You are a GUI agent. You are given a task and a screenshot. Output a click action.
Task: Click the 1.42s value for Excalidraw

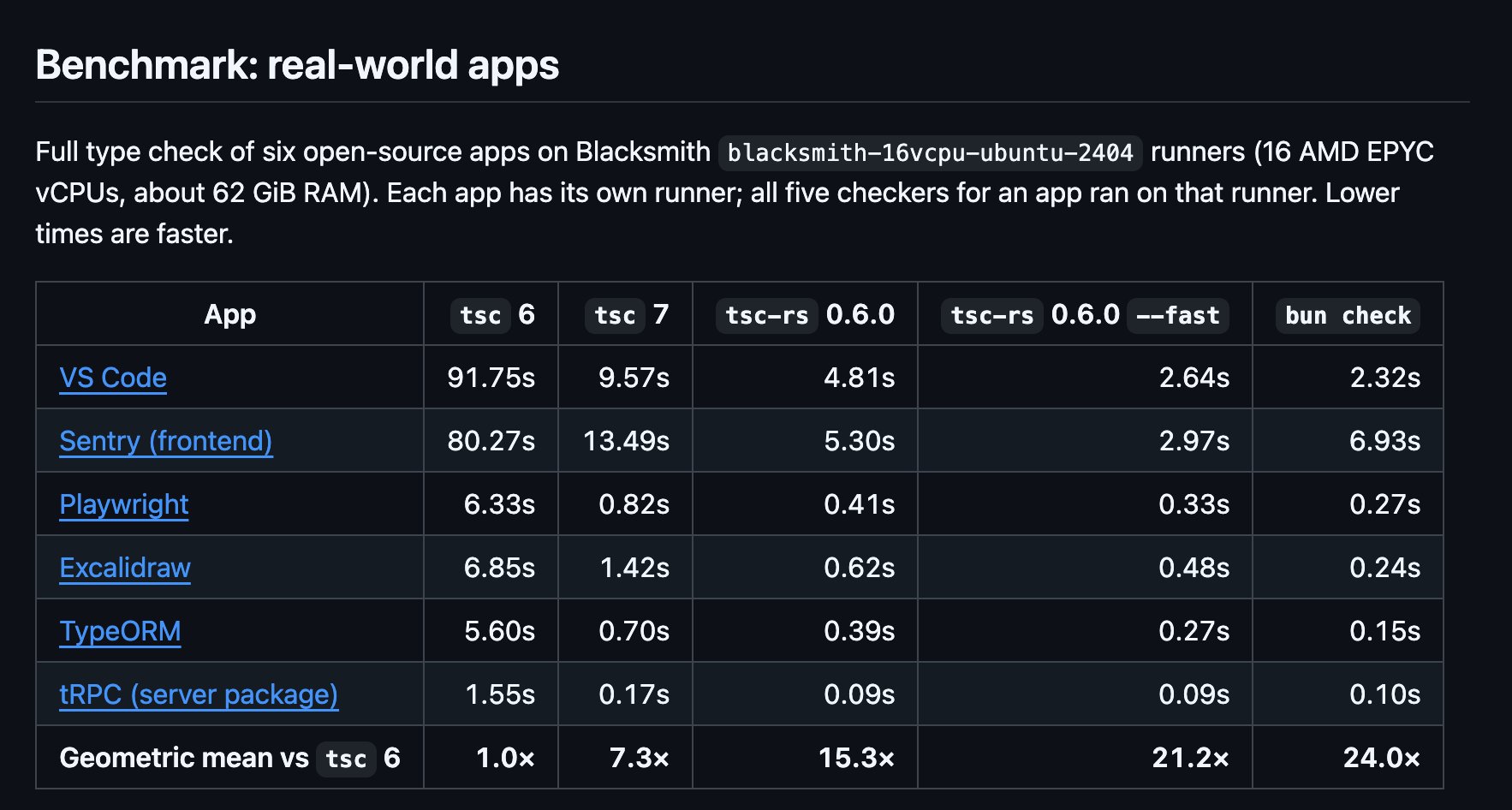(634, 568)
